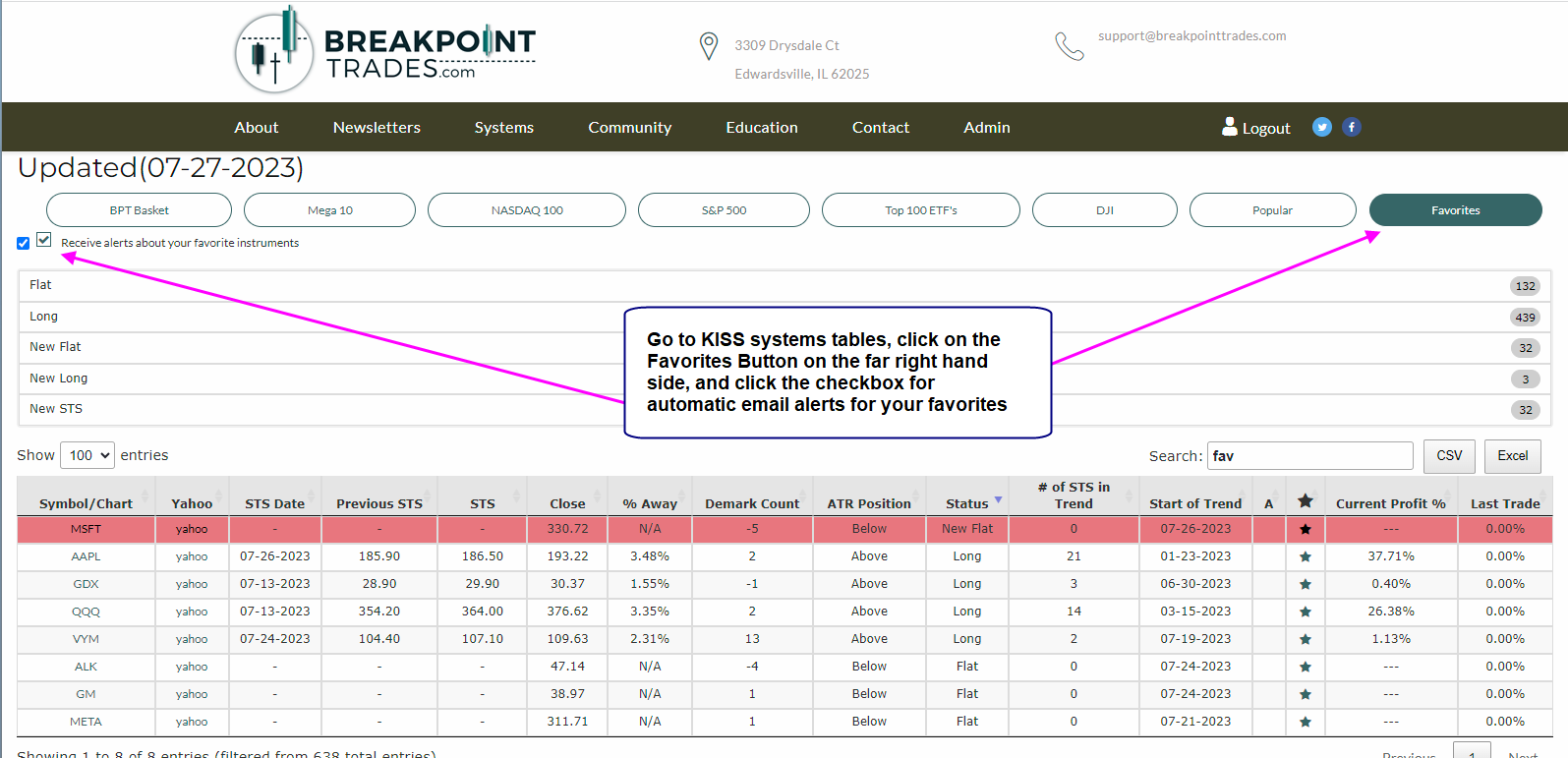
Task: Select the DJI filter
Action: (1105, 210)
